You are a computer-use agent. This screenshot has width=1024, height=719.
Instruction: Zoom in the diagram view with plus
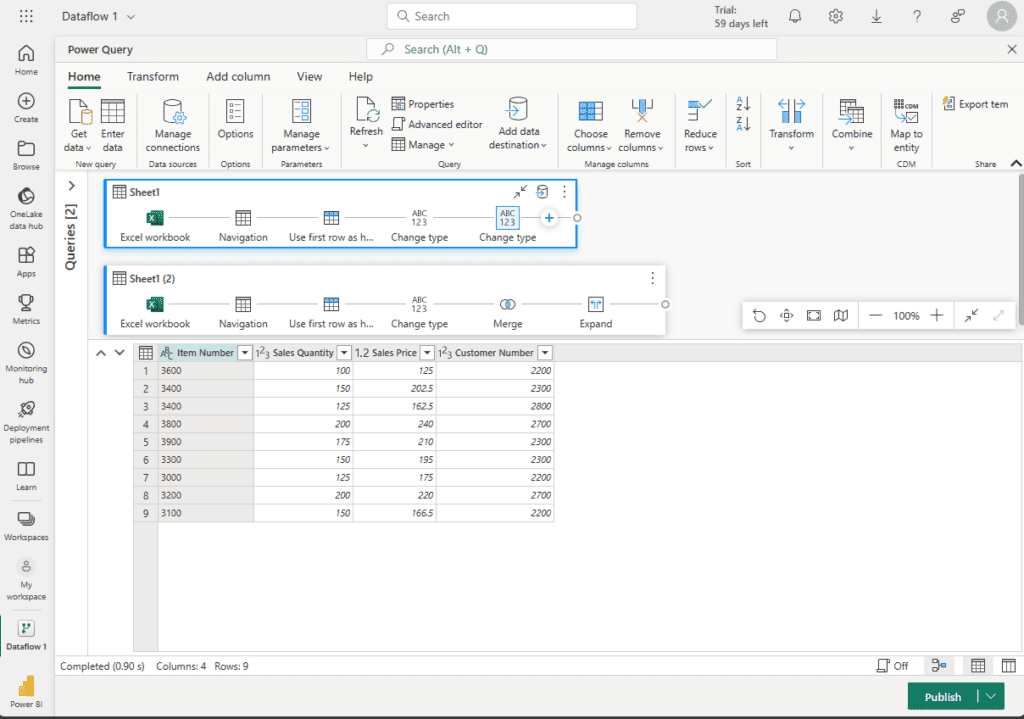pos(936,315)
